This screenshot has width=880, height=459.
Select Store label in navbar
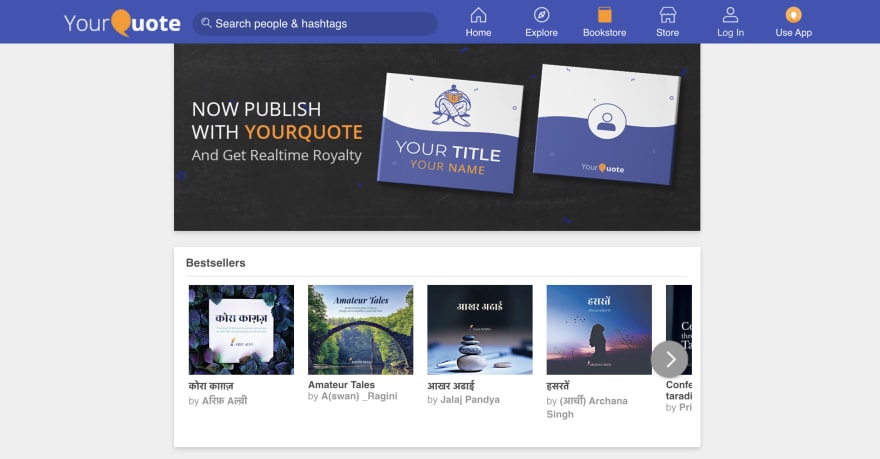tap(667, 33)
